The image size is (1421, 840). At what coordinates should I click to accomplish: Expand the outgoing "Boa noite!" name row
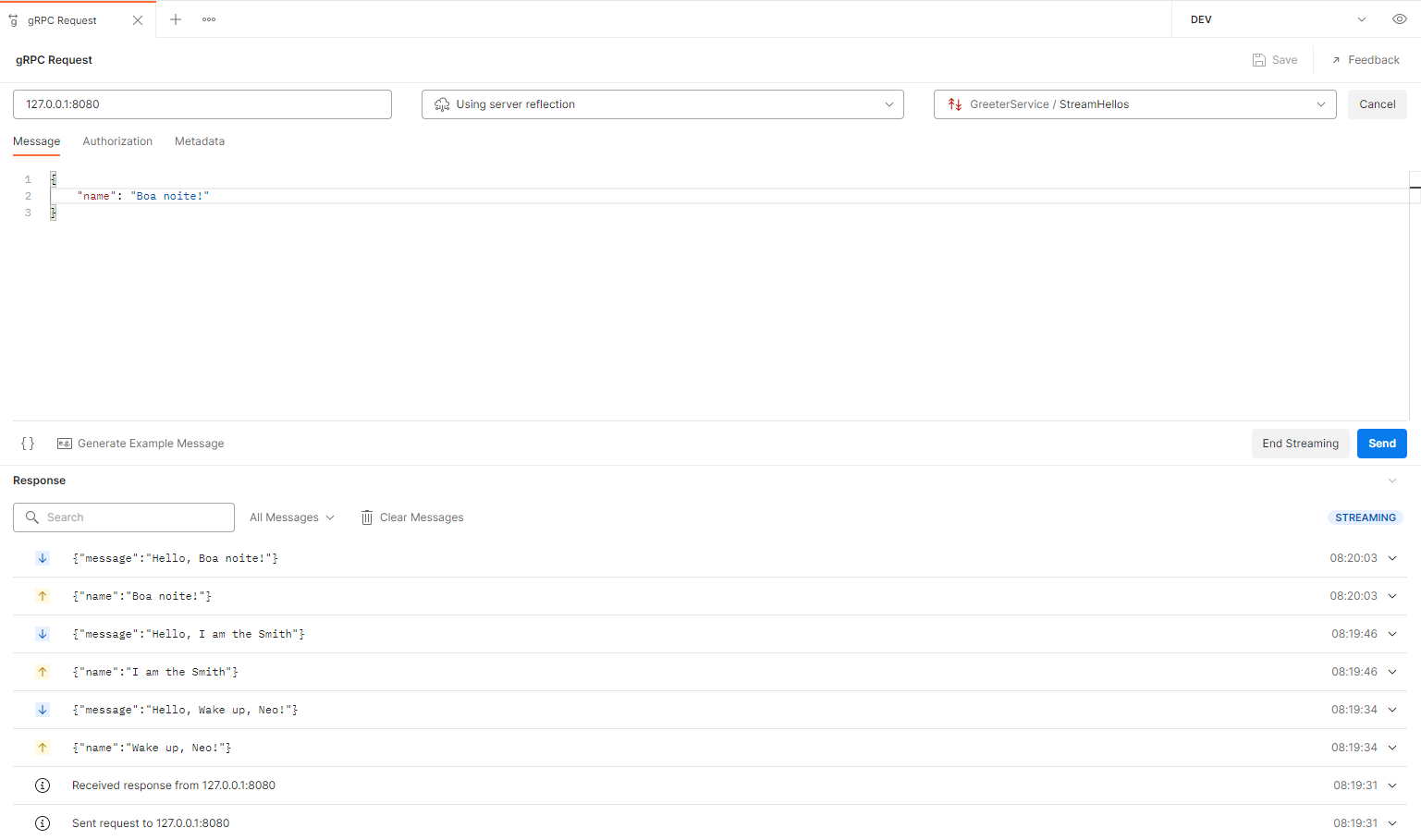(1392, 596)
